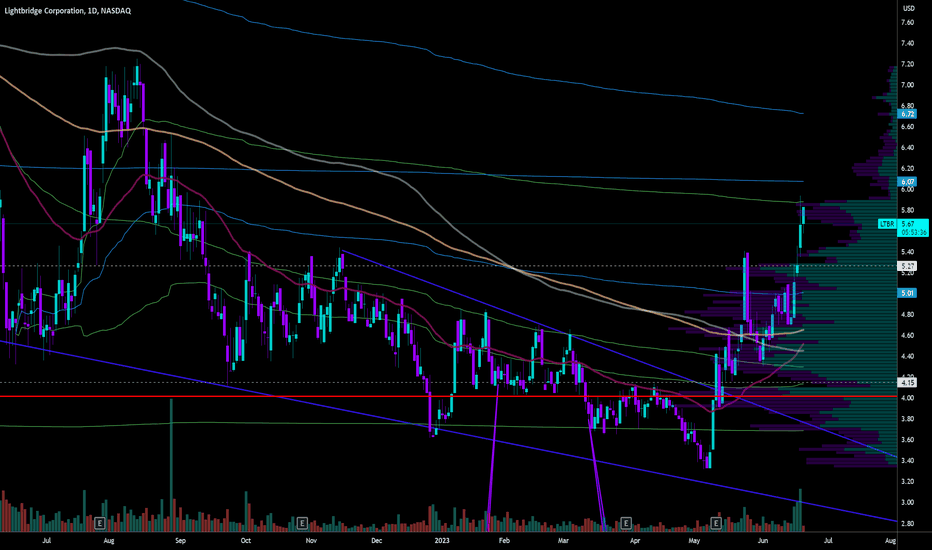Click the 5.80 price axis value
Screen dimensions: 932x550
pos(908,210)
